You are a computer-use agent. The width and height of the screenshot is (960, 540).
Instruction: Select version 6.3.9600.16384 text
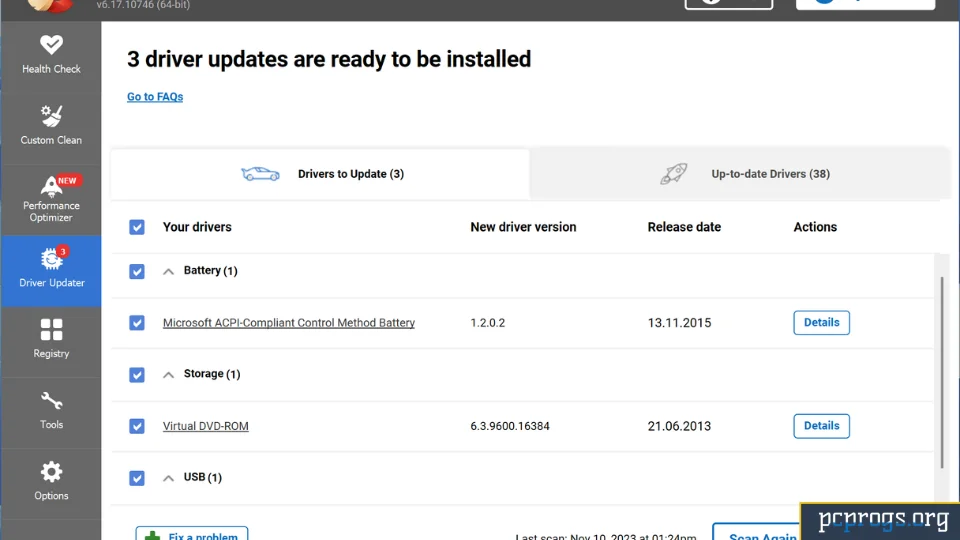tap(510, 426)
